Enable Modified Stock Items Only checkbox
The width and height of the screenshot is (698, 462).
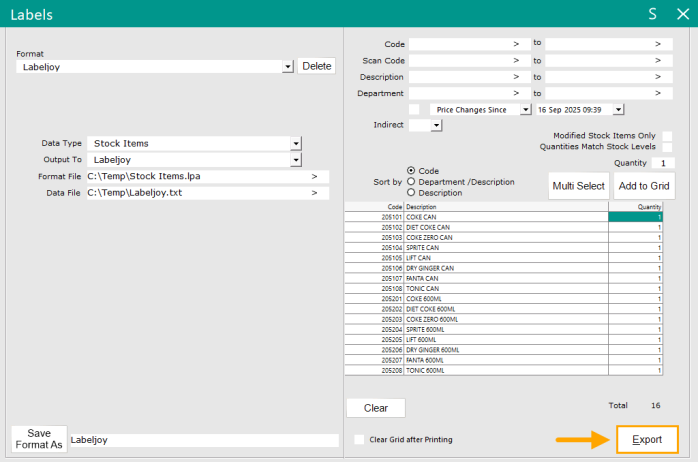coord(667,135)
